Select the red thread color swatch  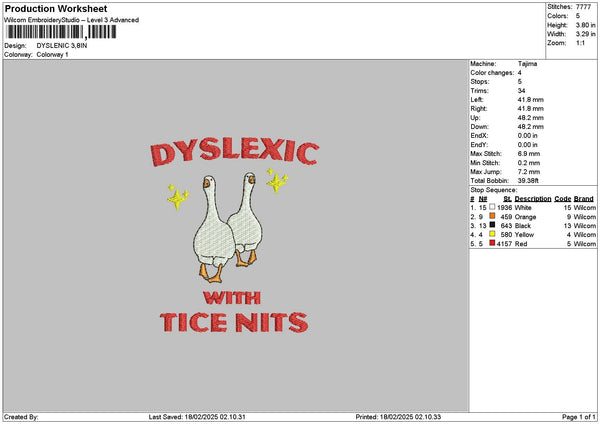pos(492,243)
